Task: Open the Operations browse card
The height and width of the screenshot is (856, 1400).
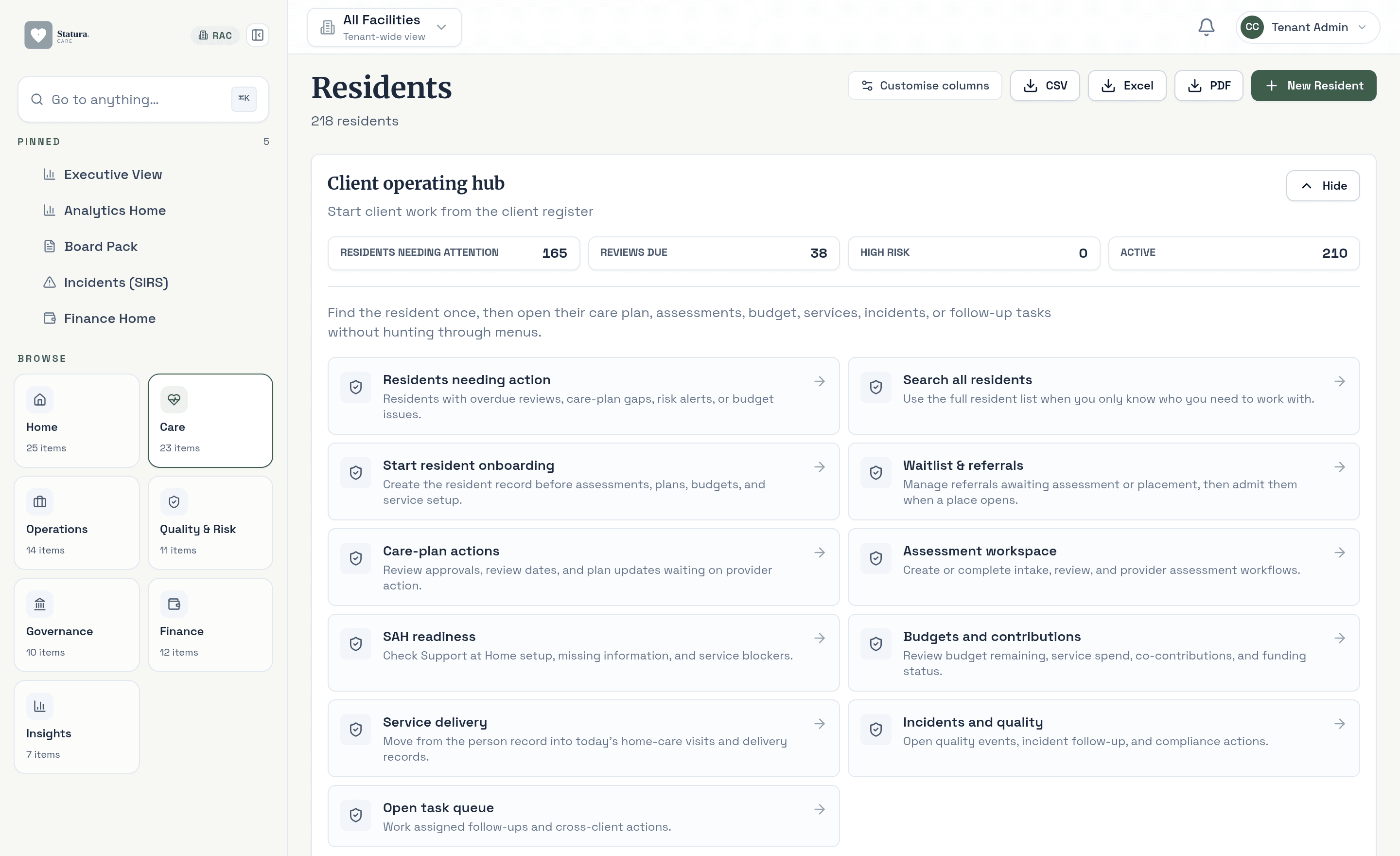Action: 77,522
